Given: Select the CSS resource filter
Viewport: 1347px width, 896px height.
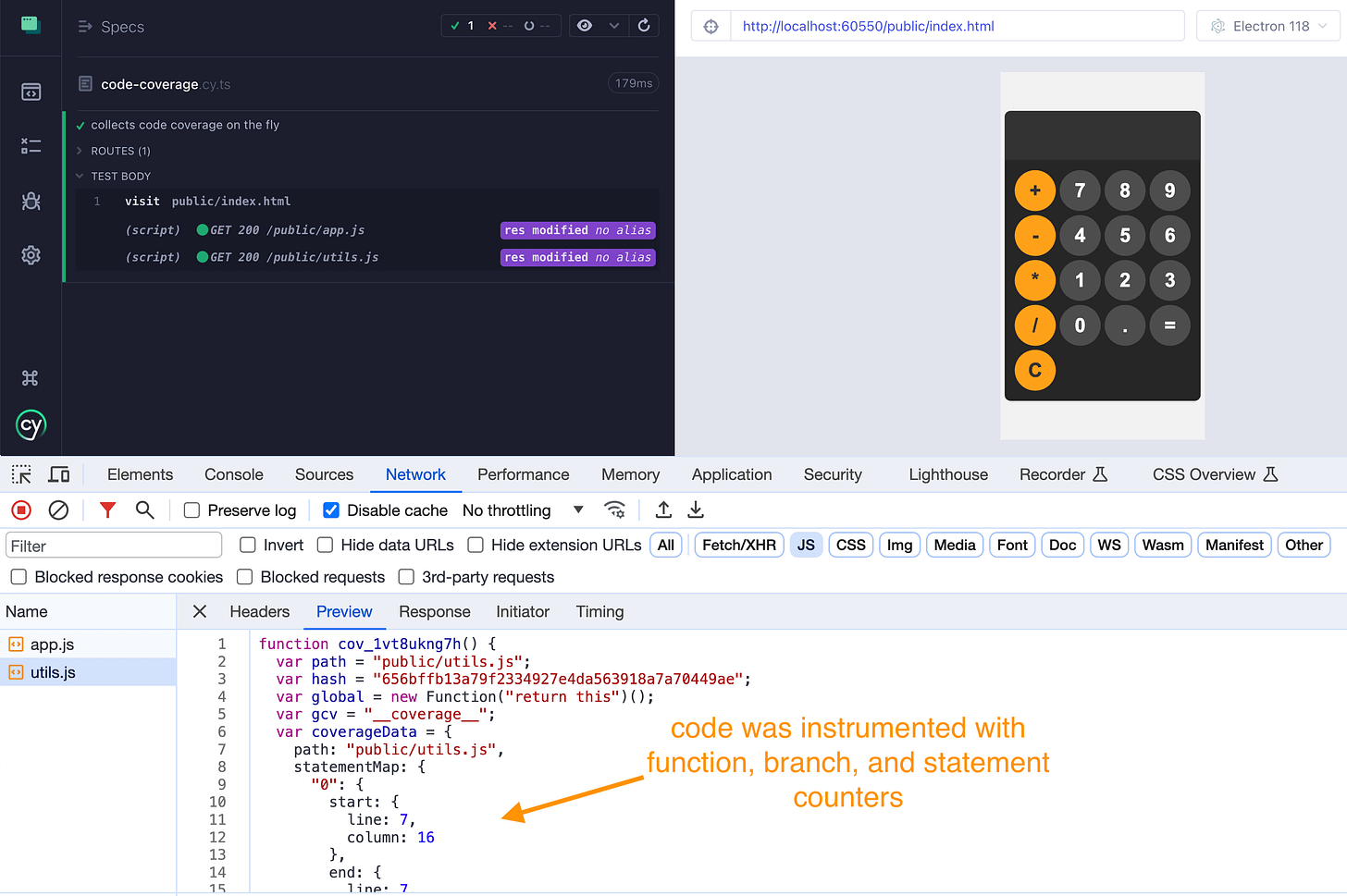Looking at the screenshot, I should [851, 546].
